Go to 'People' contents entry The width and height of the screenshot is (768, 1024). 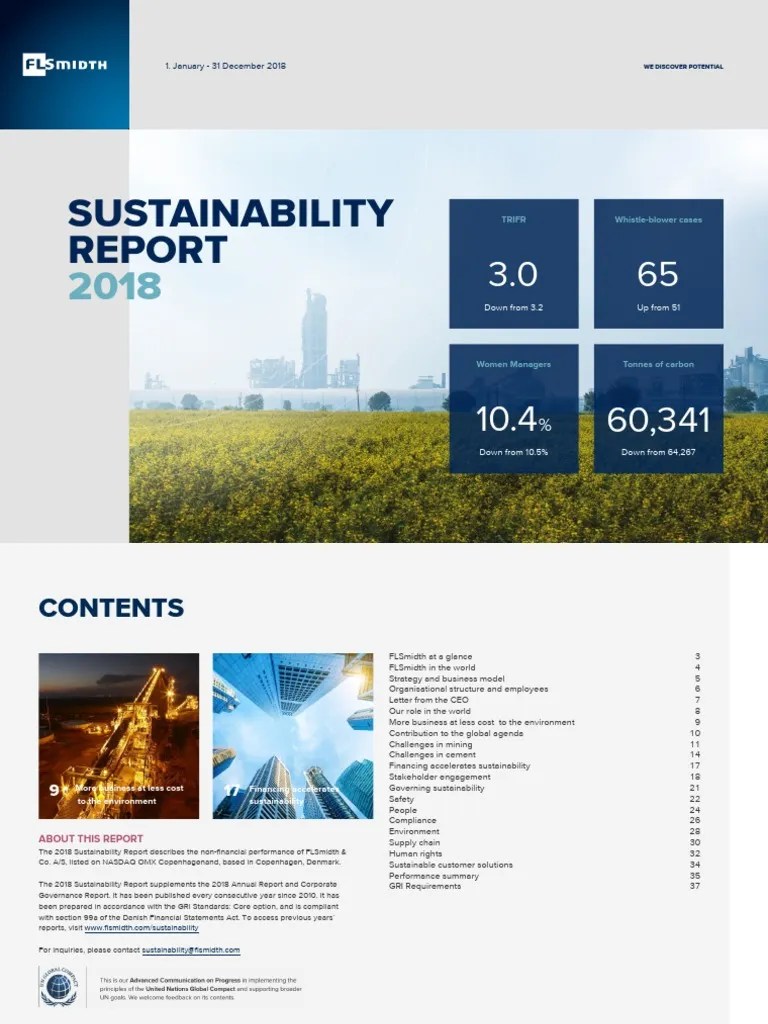402,810
